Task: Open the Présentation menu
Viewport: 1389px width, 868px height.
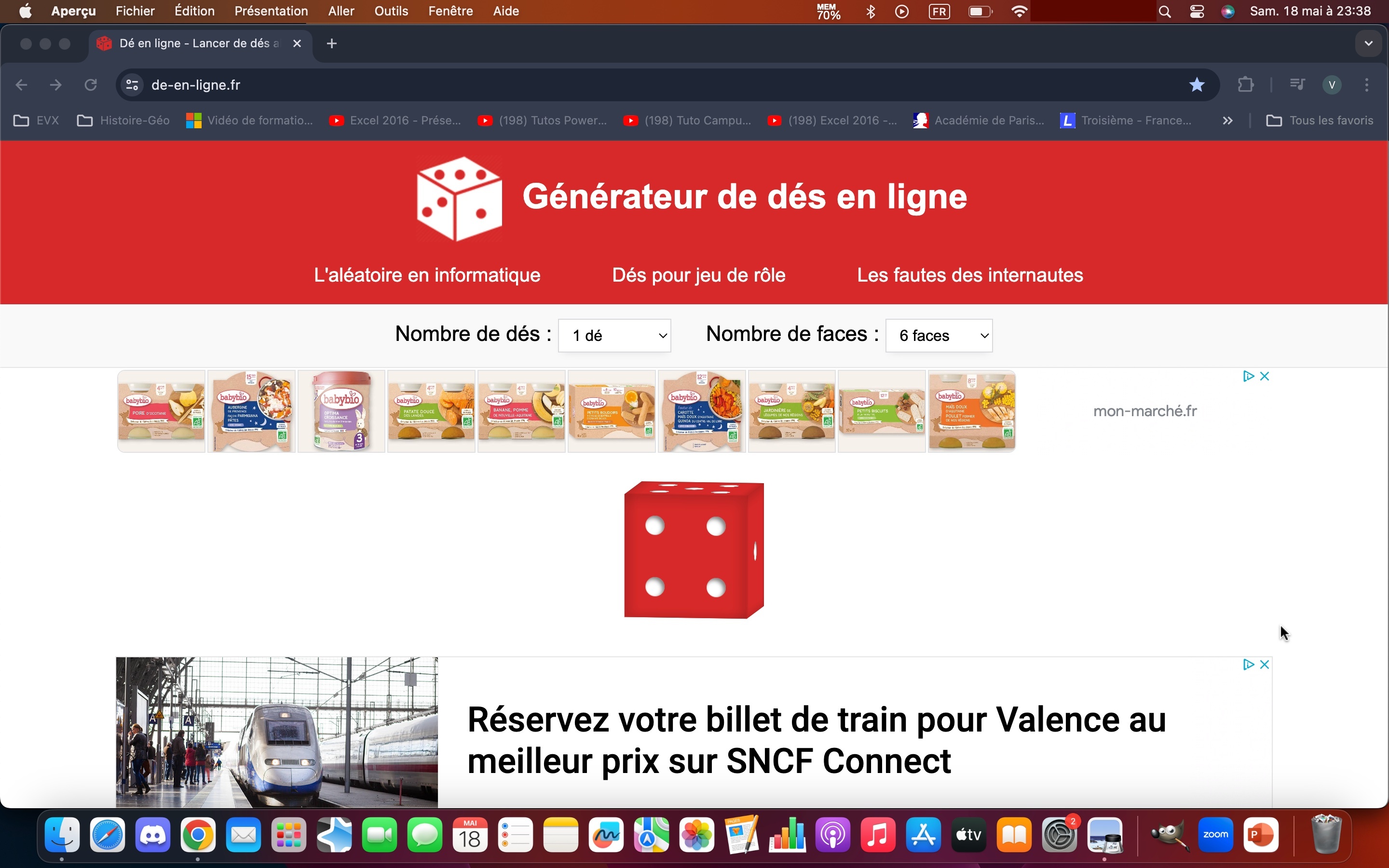Action: [271, 11]
